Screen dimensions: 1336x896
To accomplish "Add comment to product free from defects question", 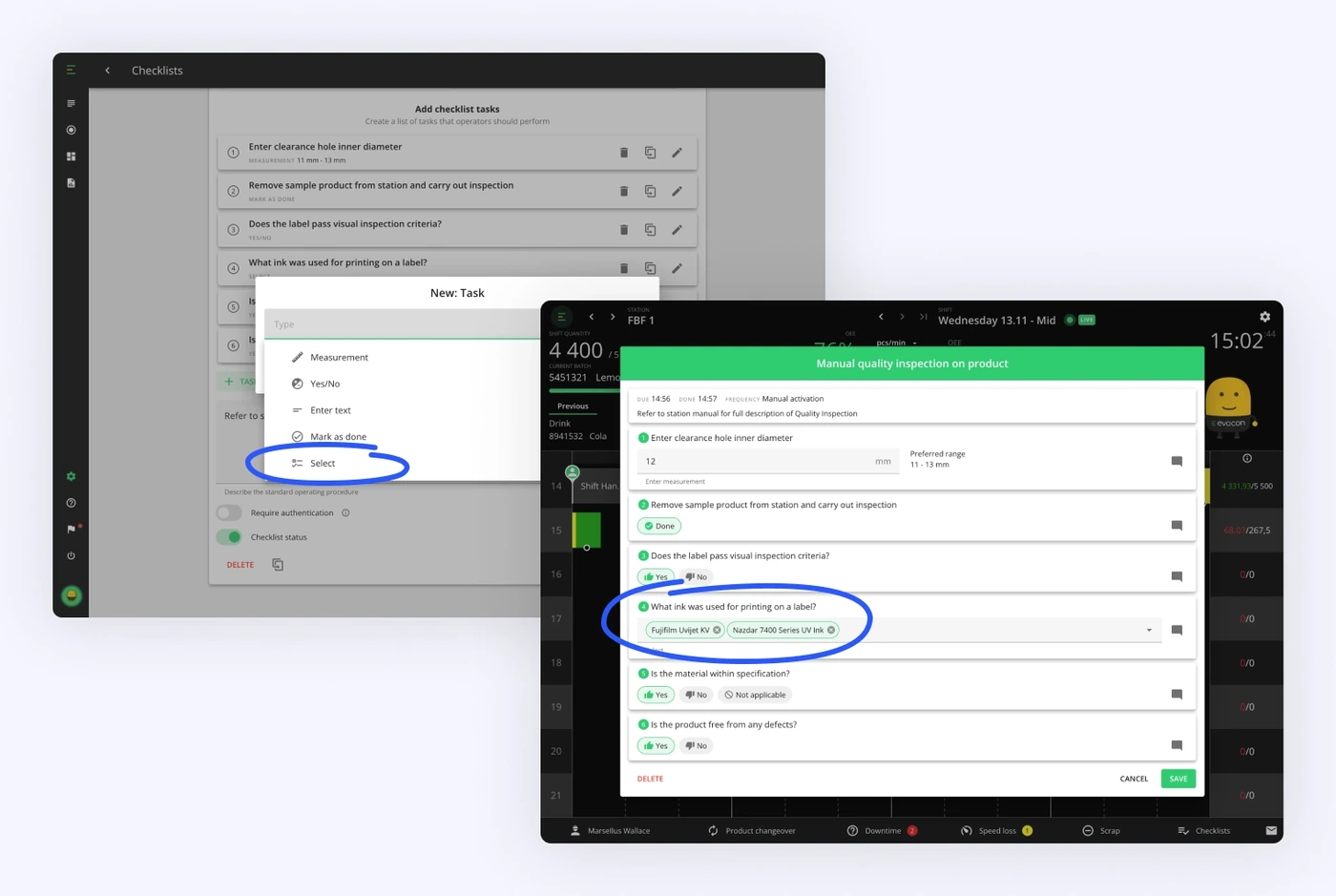I will click(1177, 746).
